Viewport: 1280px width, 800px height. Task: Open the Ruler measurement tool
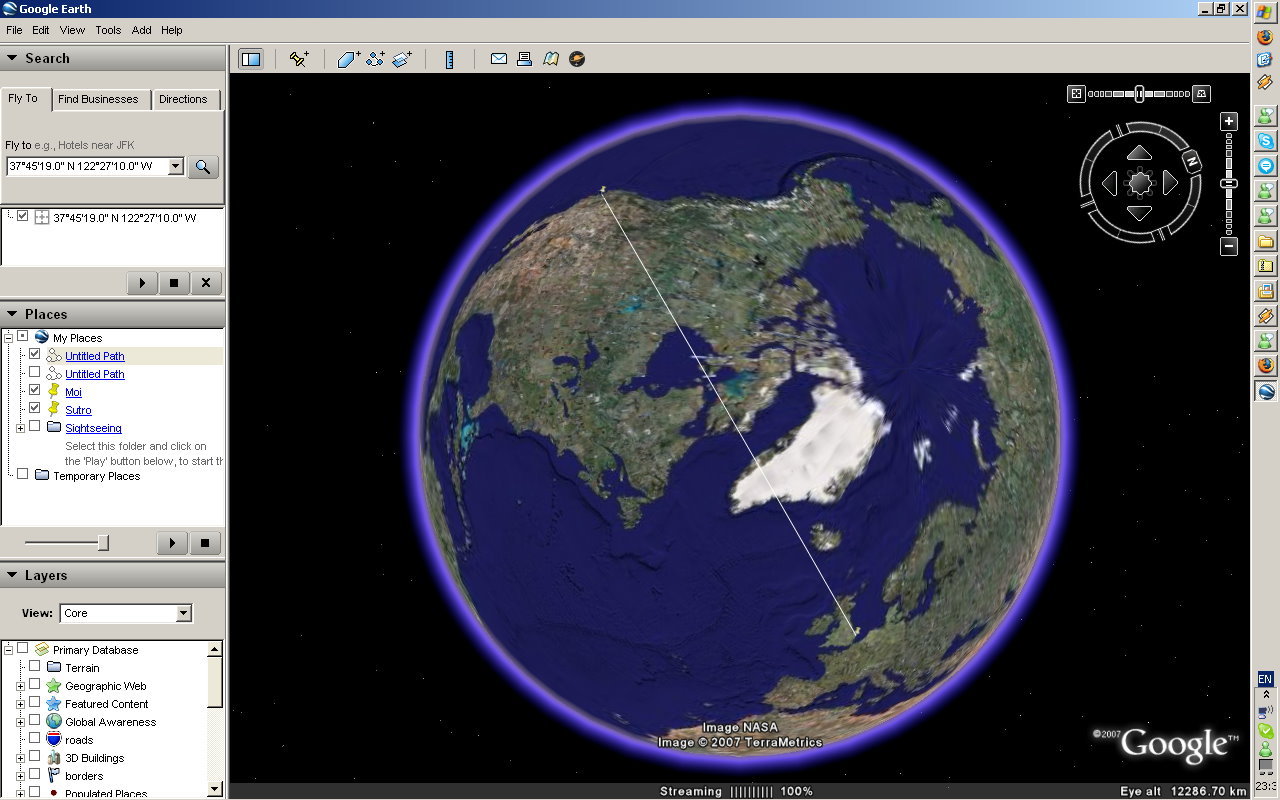point(450,59)
